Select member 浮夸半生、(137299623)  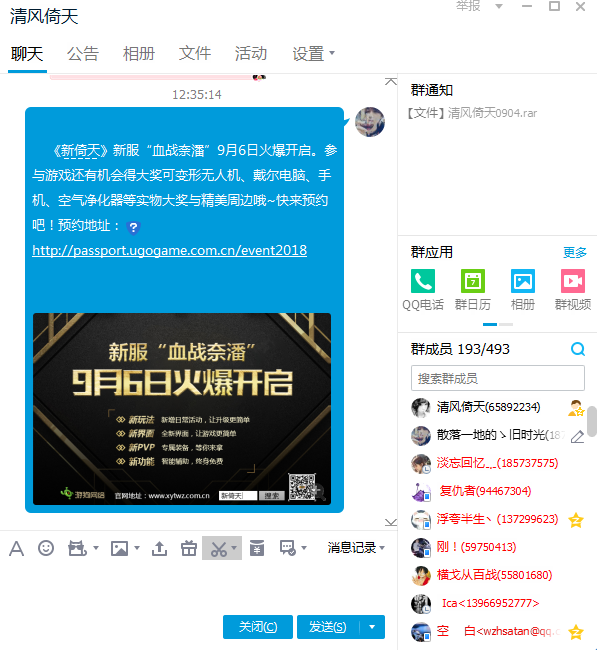[x=498, y=520]
